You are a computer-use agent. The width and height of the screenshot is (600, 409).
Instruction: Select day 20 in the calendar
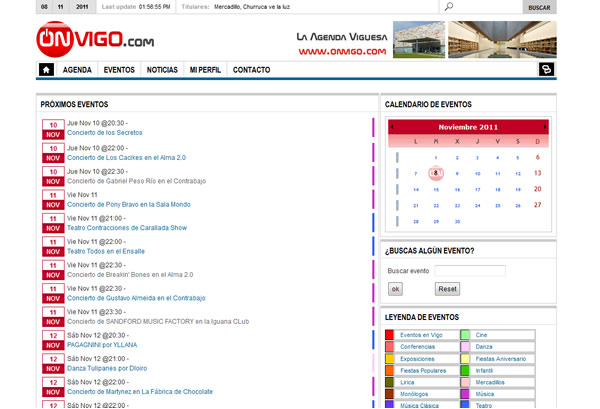tap(538, 189)
